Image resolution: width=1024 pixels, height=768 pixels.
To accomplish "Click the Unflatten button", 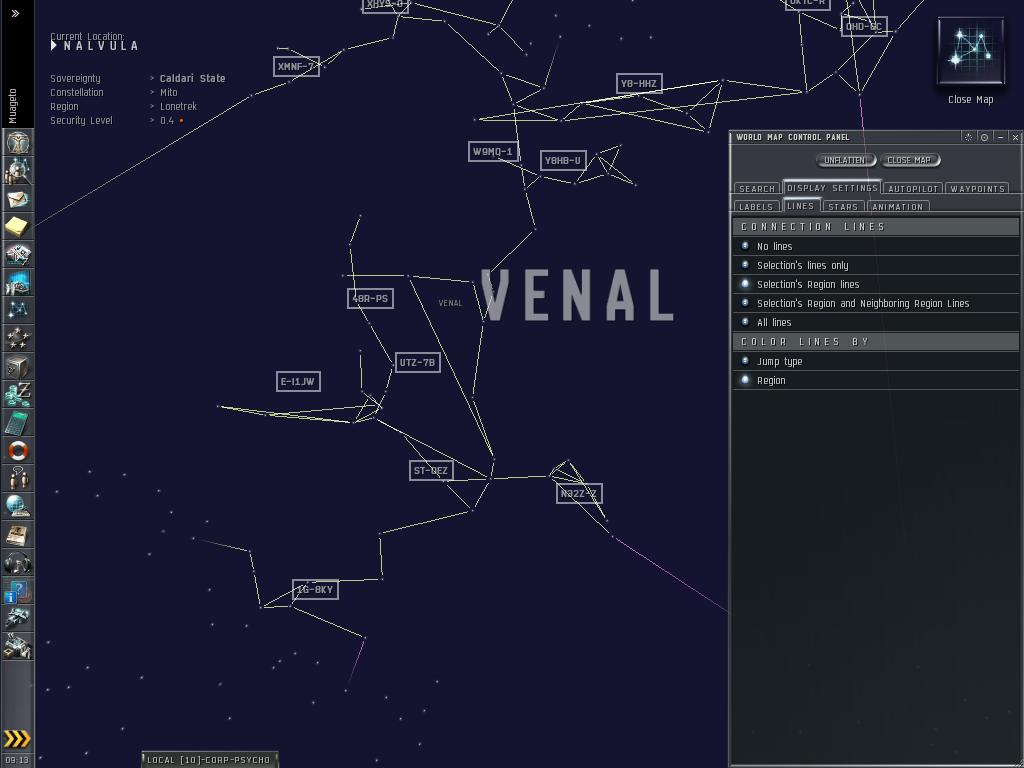I will pyautogui.click(x=844, y=160).
